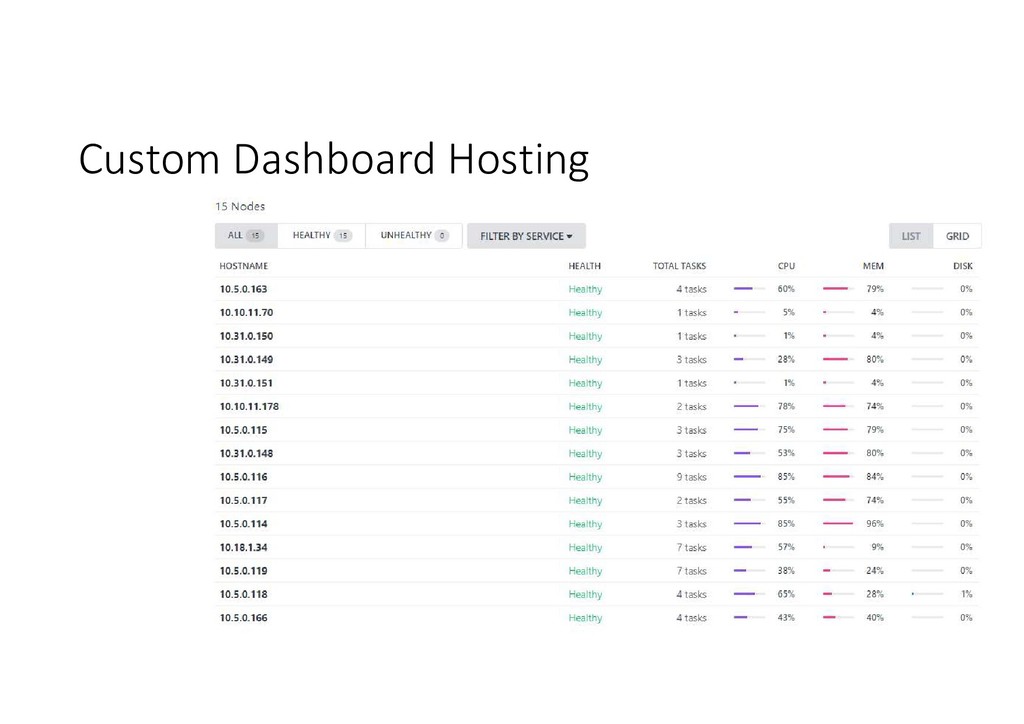Click '2 tasks' for 10.5.0.117
1024x724 pixels.
coord(692,501)
